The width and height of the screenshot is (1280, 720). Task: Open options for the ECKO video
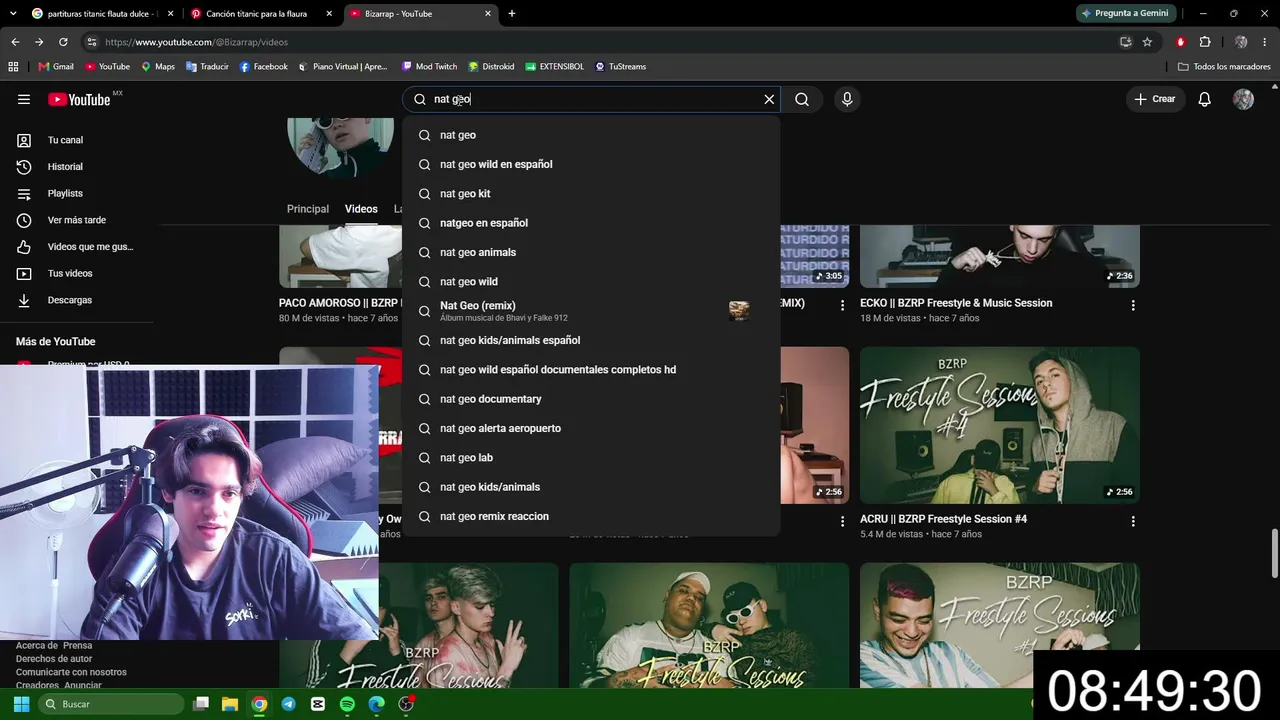coord(1133,305)
